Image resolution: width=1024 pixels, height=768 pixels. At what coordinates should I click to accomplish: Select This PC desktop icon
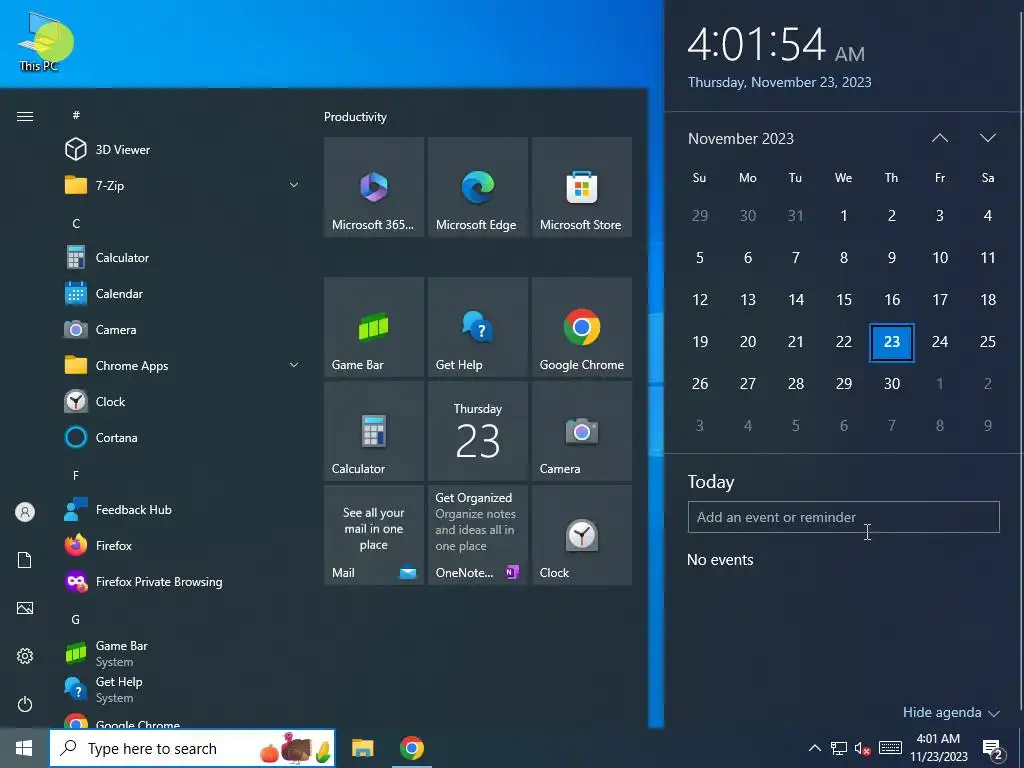39,41
